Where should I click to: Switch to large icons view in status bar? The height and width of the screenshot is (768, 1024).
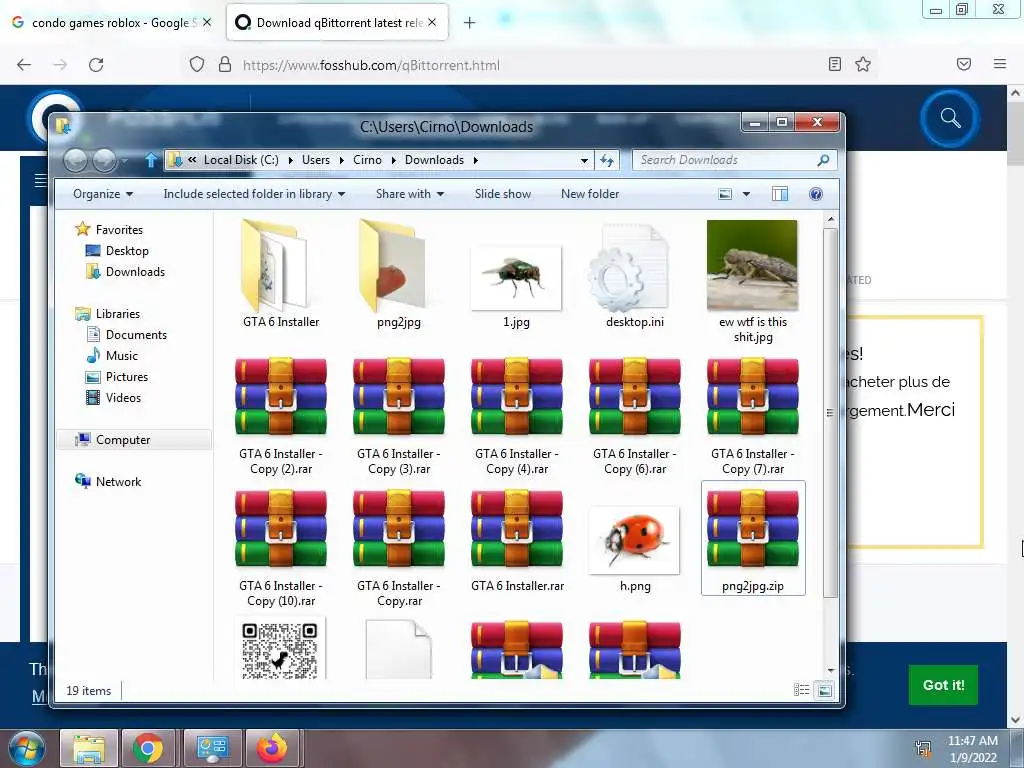click(x=825, y=690)
